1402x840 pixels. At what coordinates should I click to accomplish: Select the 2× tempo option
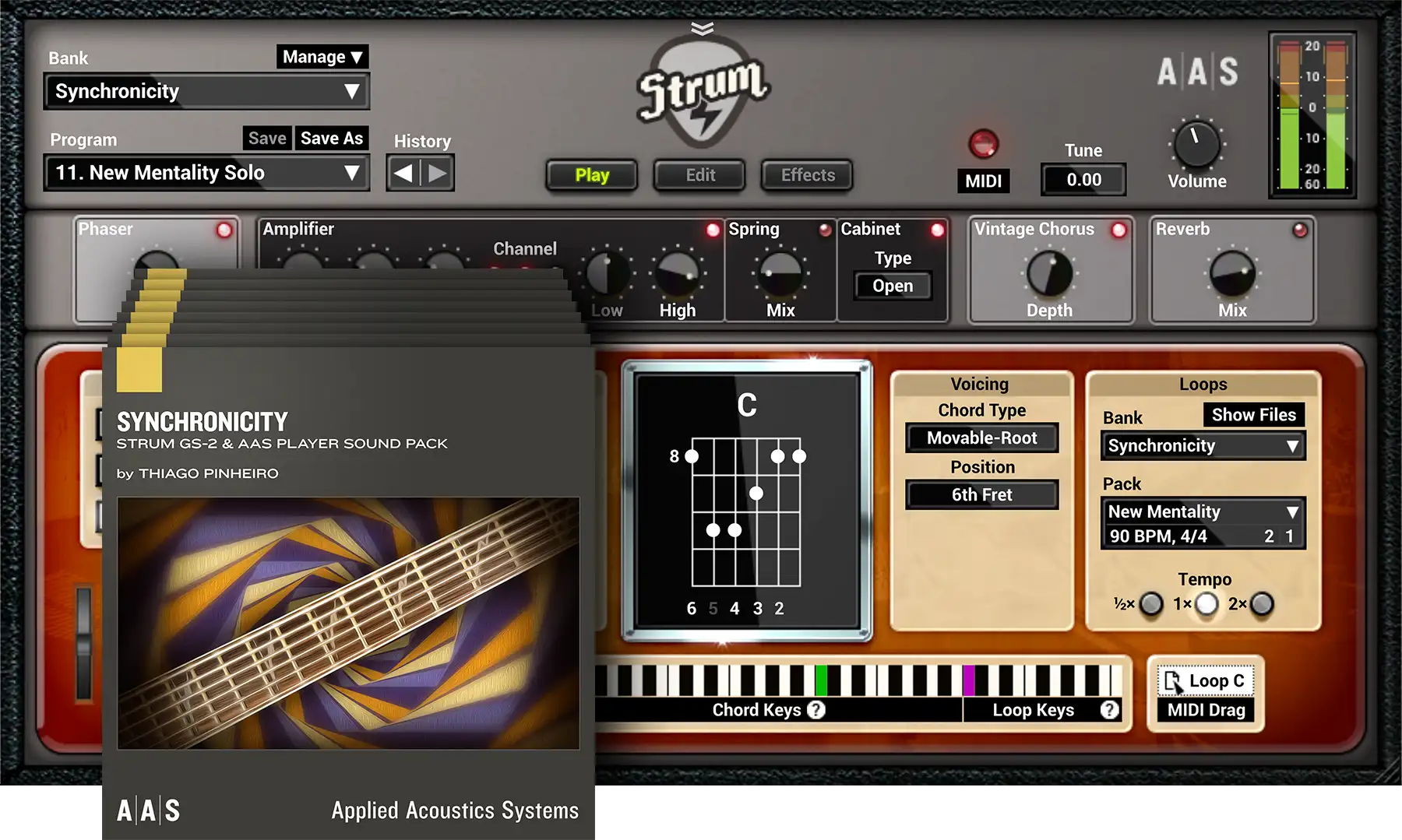(x=1260, y=604)
